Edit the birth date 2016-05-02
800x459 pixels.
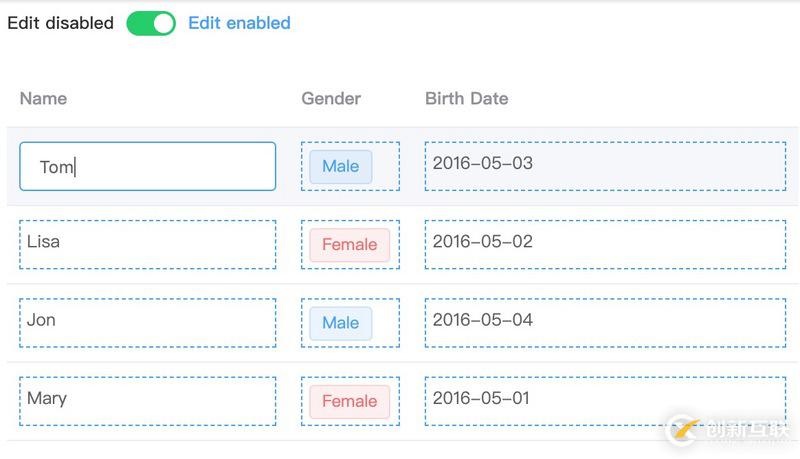click(604, 244)
